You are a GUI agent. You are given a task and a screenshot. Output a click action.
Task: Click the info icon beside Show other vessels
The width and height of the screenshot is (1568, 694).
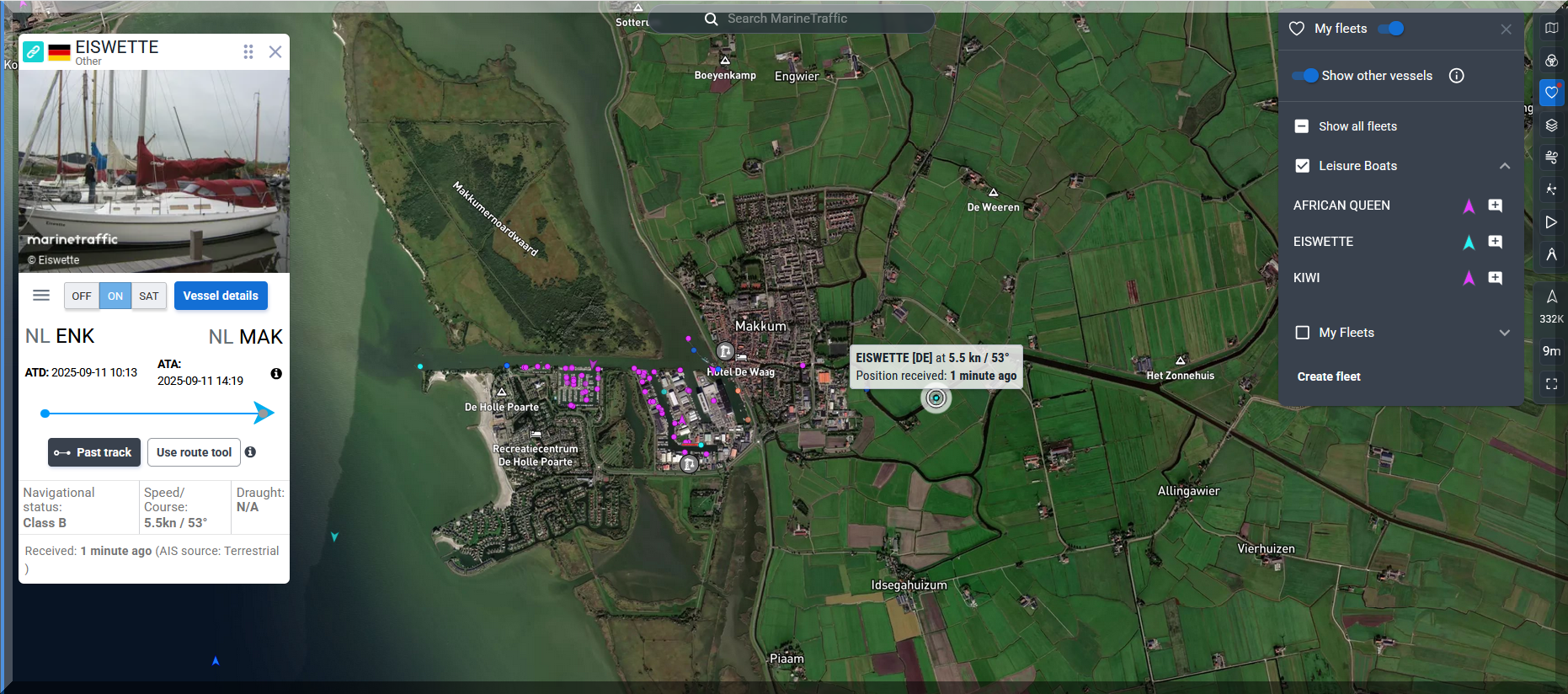1456,76
